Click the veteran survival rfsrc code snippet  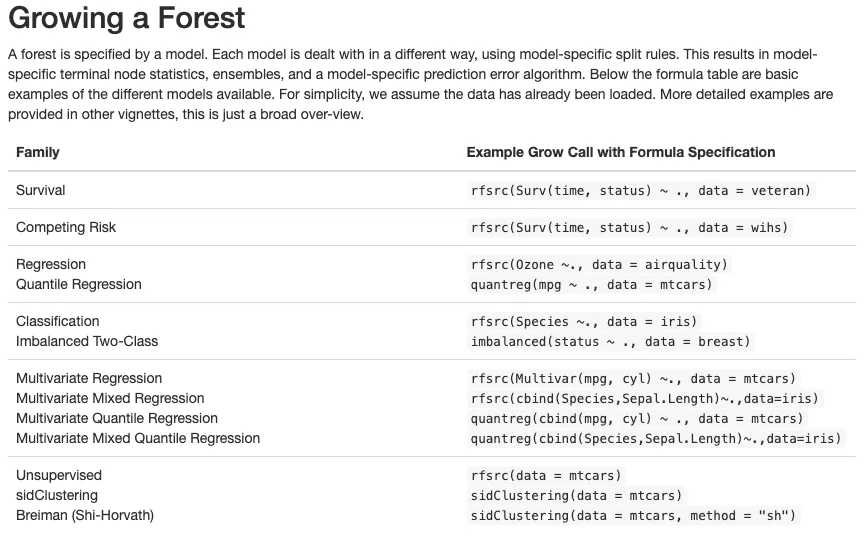coord(641,190)
